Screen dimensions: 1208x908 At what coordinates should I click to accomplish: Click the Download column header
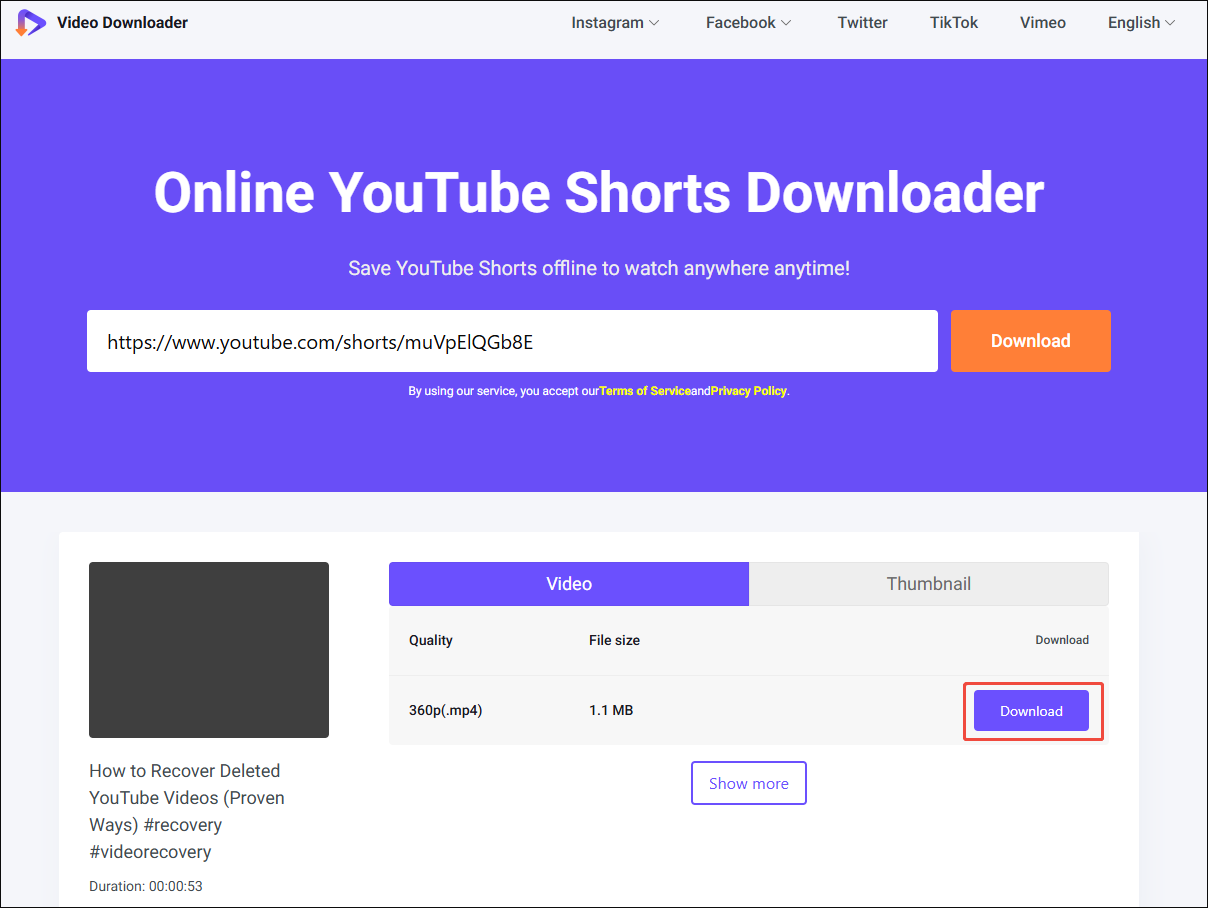(x=1062, y=640)
